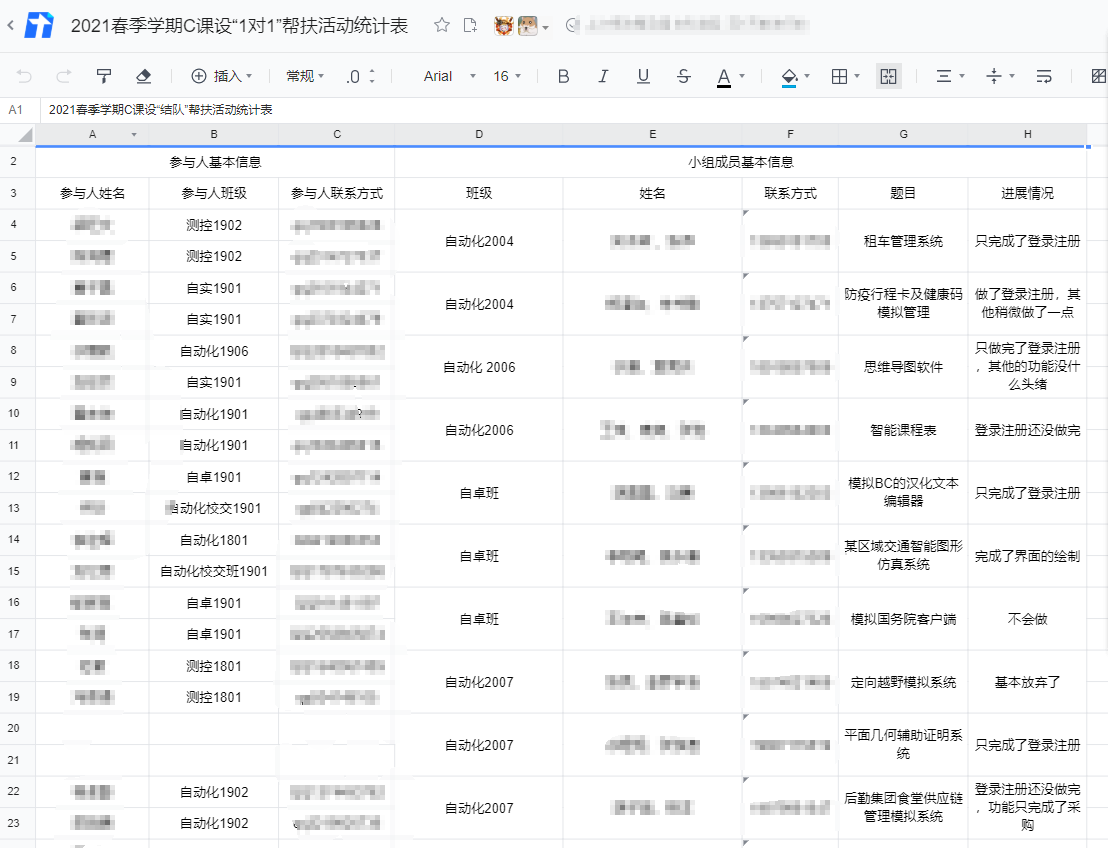Toggle underline formatting
The height and width of the screenshot is (848, 1108).
click(x=643, y=76)
